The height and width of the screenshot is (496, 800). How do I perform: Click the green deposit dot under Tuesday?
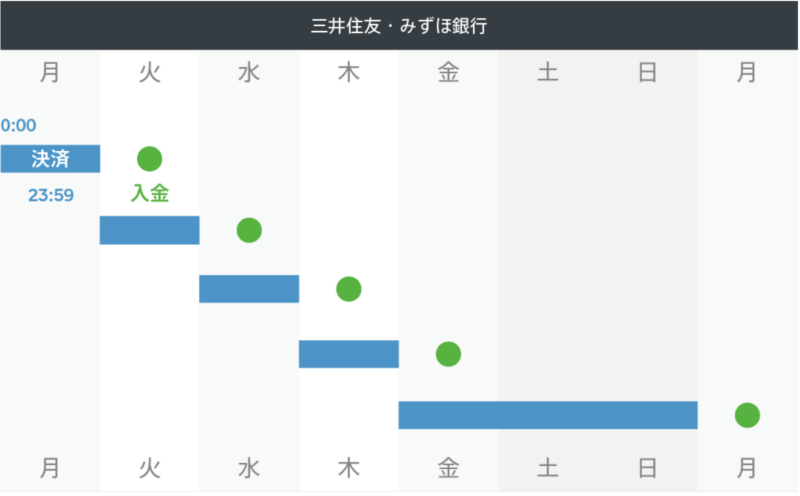pos(149,158)
